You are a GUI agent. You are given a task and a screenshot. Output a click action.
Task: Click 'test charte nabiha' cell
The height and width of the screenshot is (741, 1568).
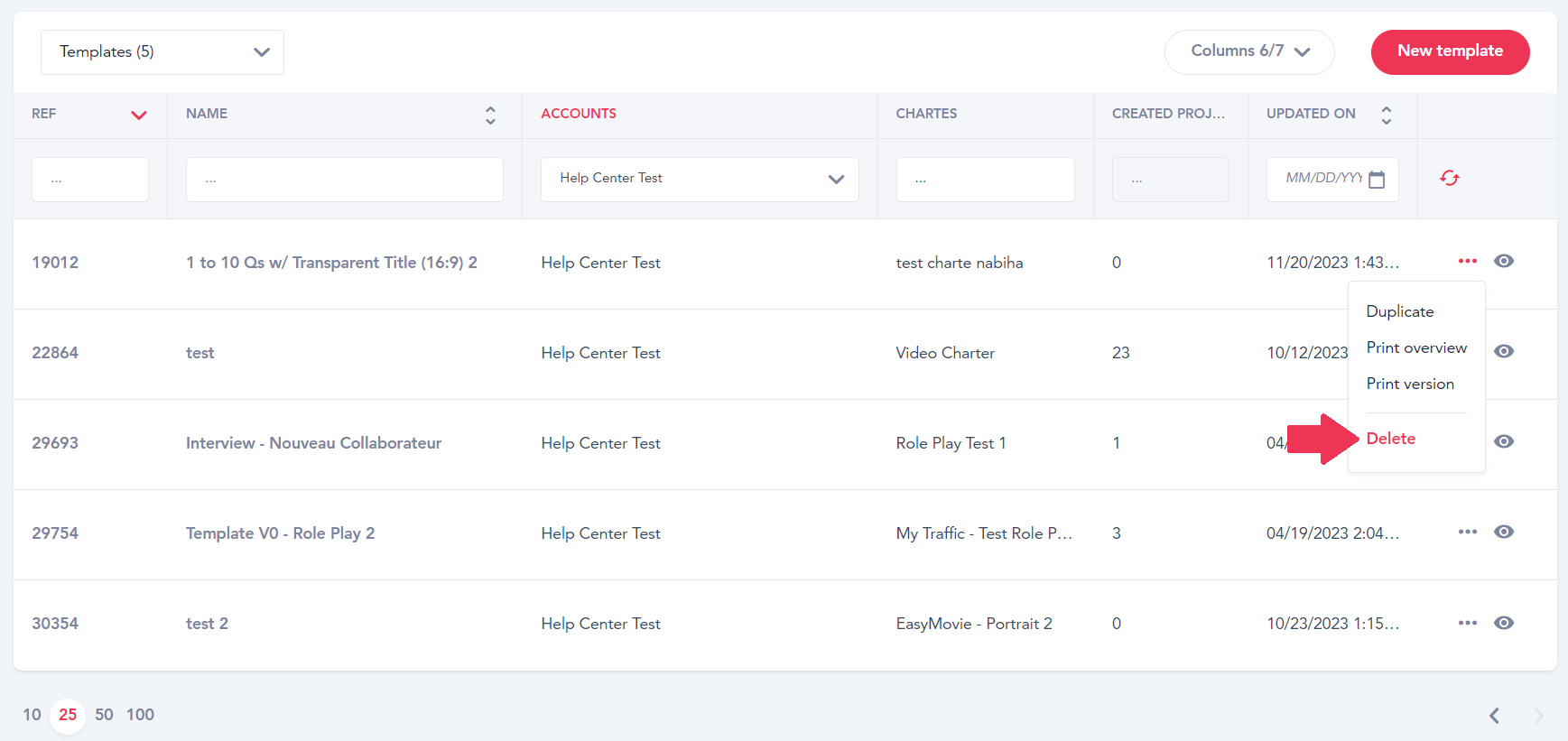(960, 263)
